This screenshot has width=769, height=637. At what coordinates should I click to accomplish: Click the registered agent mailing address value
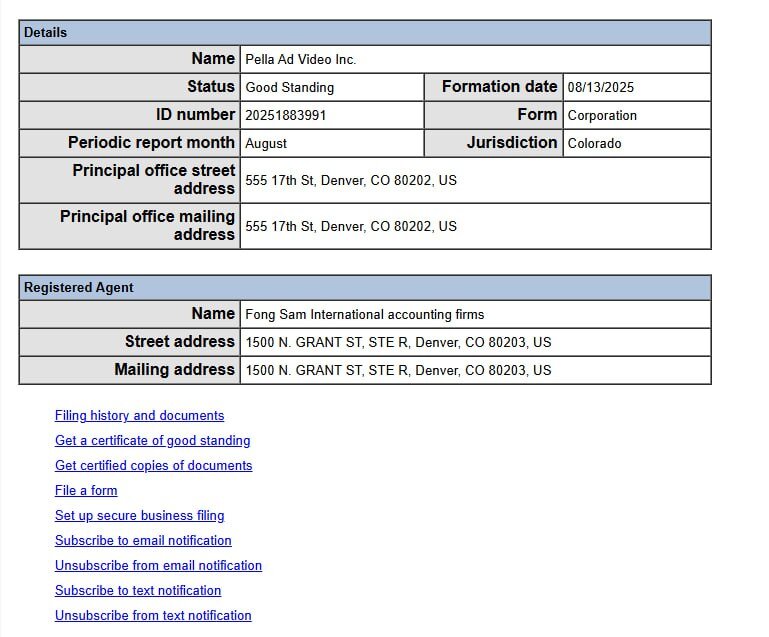[x=398, y=371]
